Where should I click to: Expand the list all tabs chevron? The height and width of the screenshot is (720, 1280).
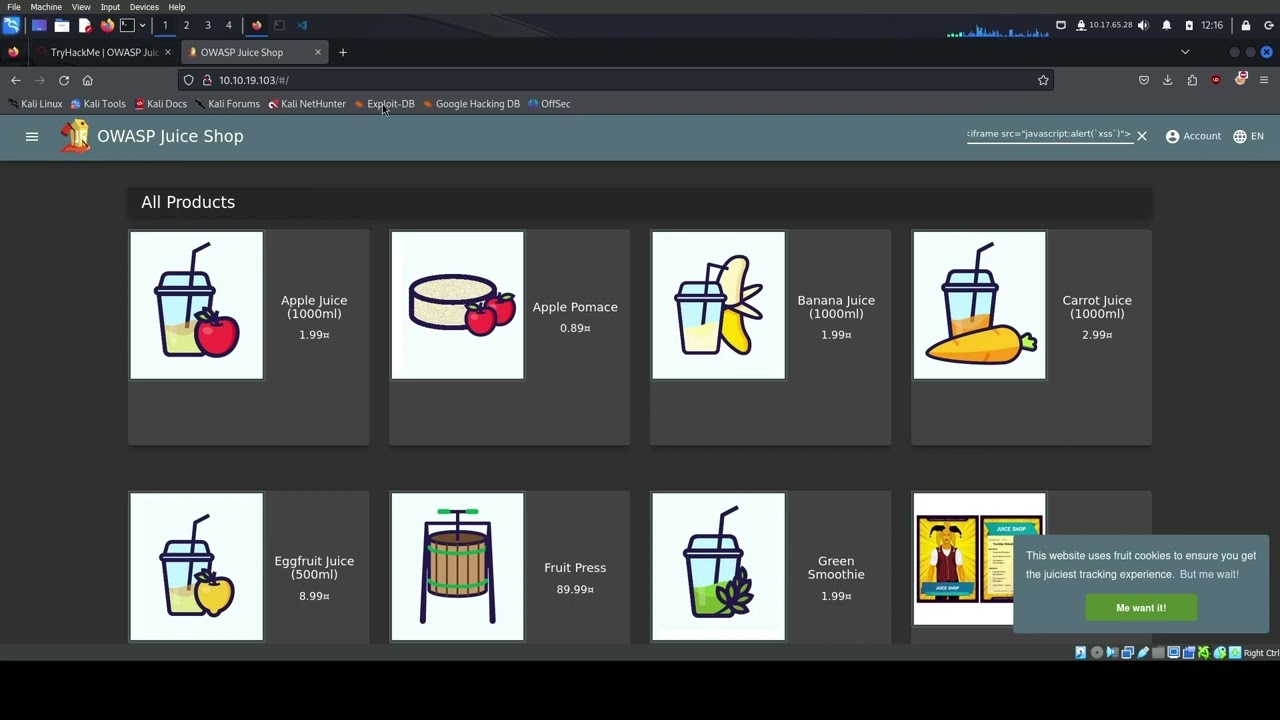[x=1185, y=52]
